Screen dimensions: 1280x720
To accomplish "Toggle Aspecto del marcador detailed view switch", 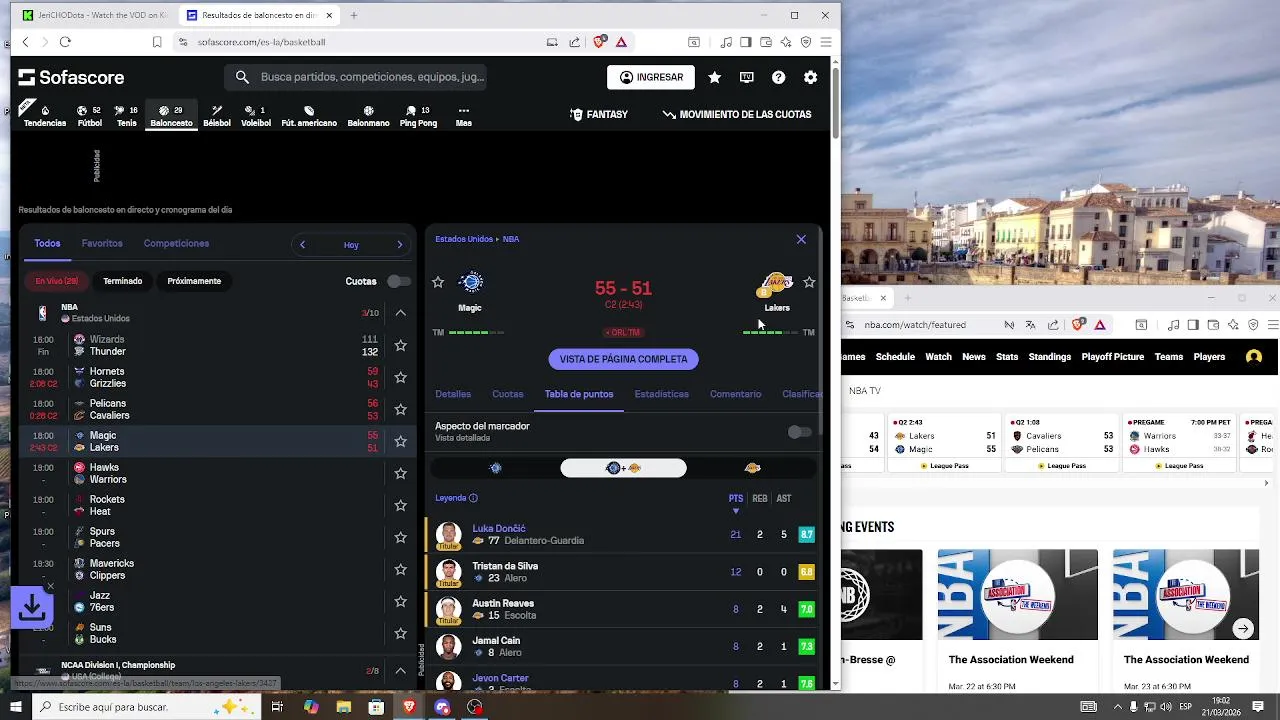I will pos(799,432).
